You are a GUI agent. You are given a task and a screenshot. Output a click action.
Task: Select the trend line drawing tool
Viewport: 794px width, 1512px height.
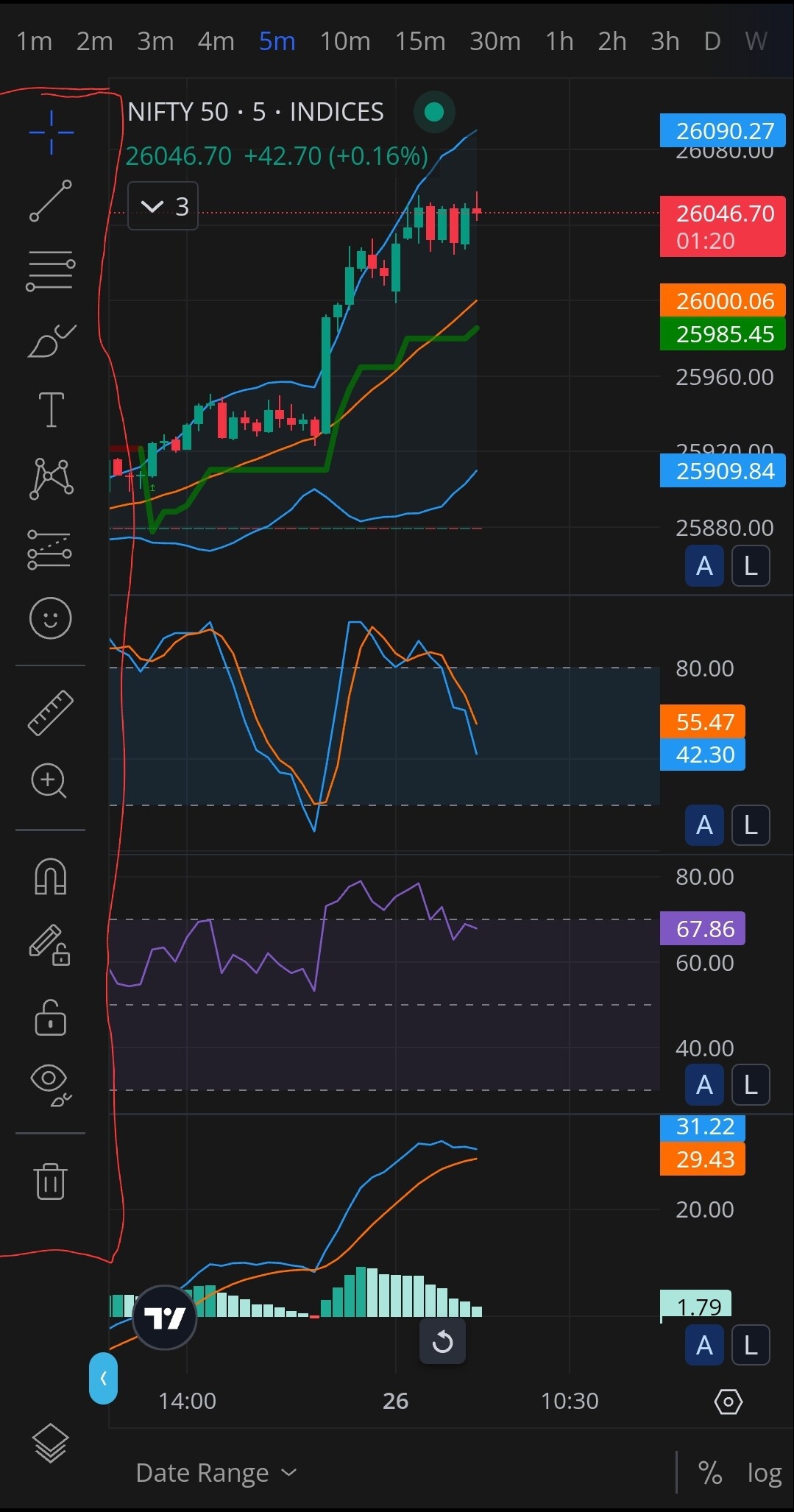[x=51, y=201]
